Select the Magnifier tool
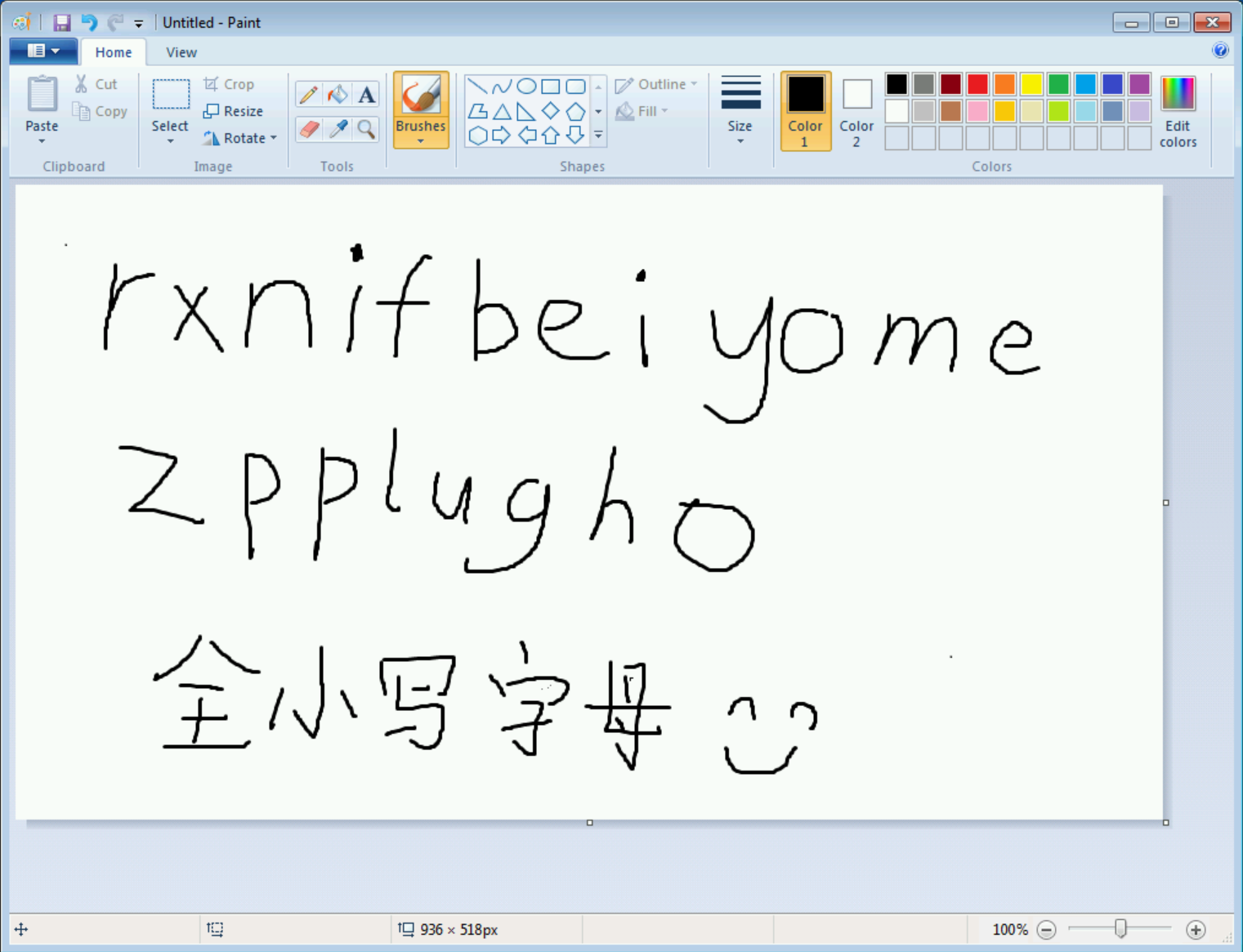1243x952 pixels. point(365,129)
